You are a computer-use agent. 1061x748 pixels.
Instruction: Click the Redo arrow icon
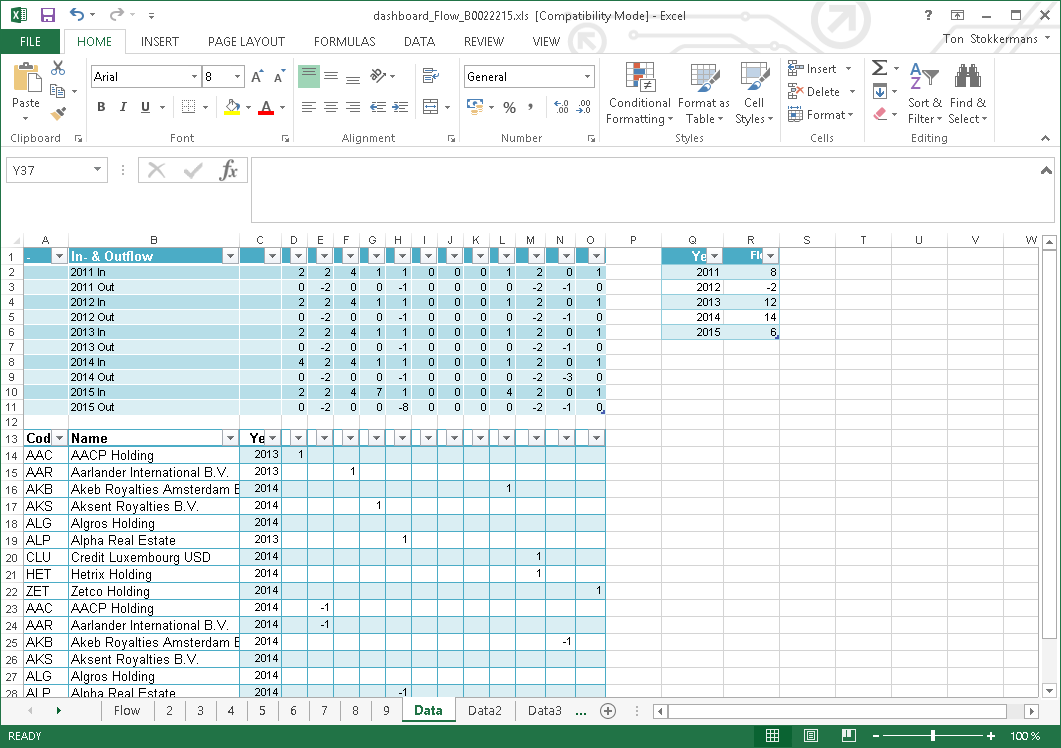[116, 14]
